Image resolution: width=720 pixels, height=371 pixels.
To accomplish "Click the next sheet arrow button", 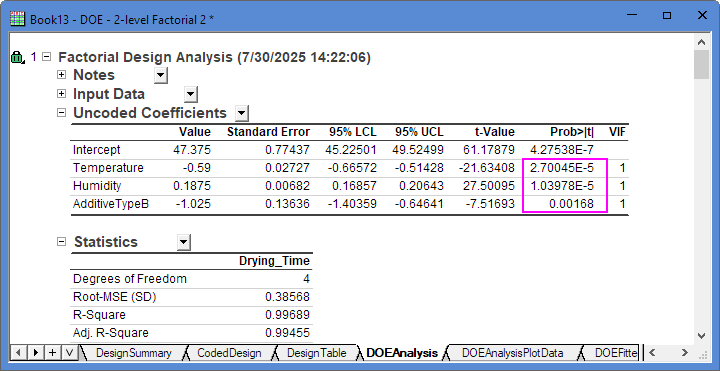I will (35, 353).
